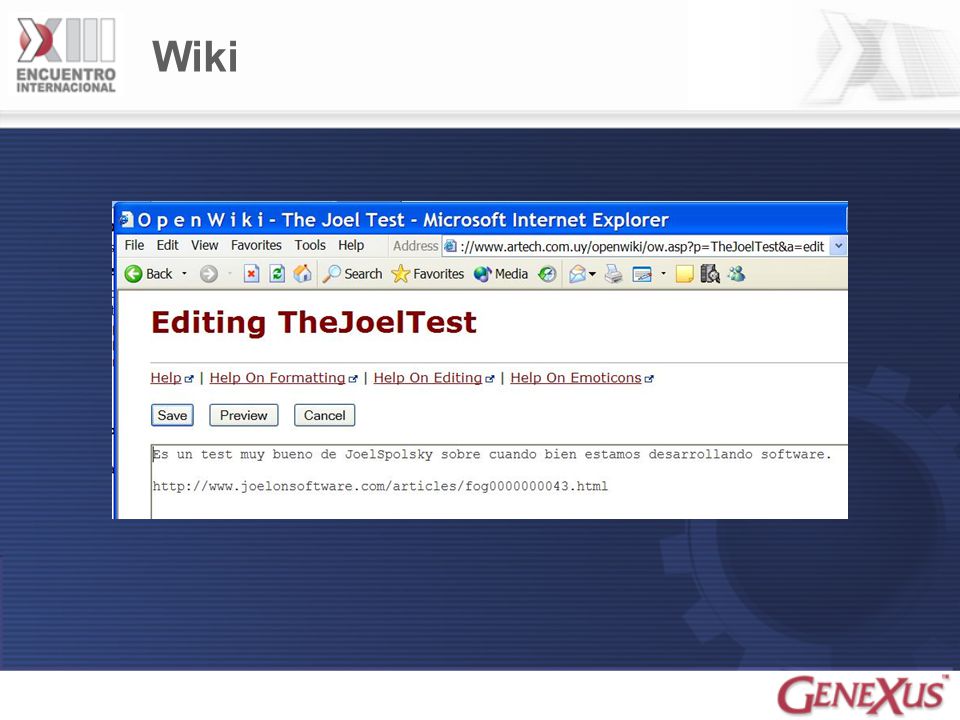Click the yellow Discuss note icon
Image resolution: width=960 pixels, height=720 pixels.
(x=684, y=274)
